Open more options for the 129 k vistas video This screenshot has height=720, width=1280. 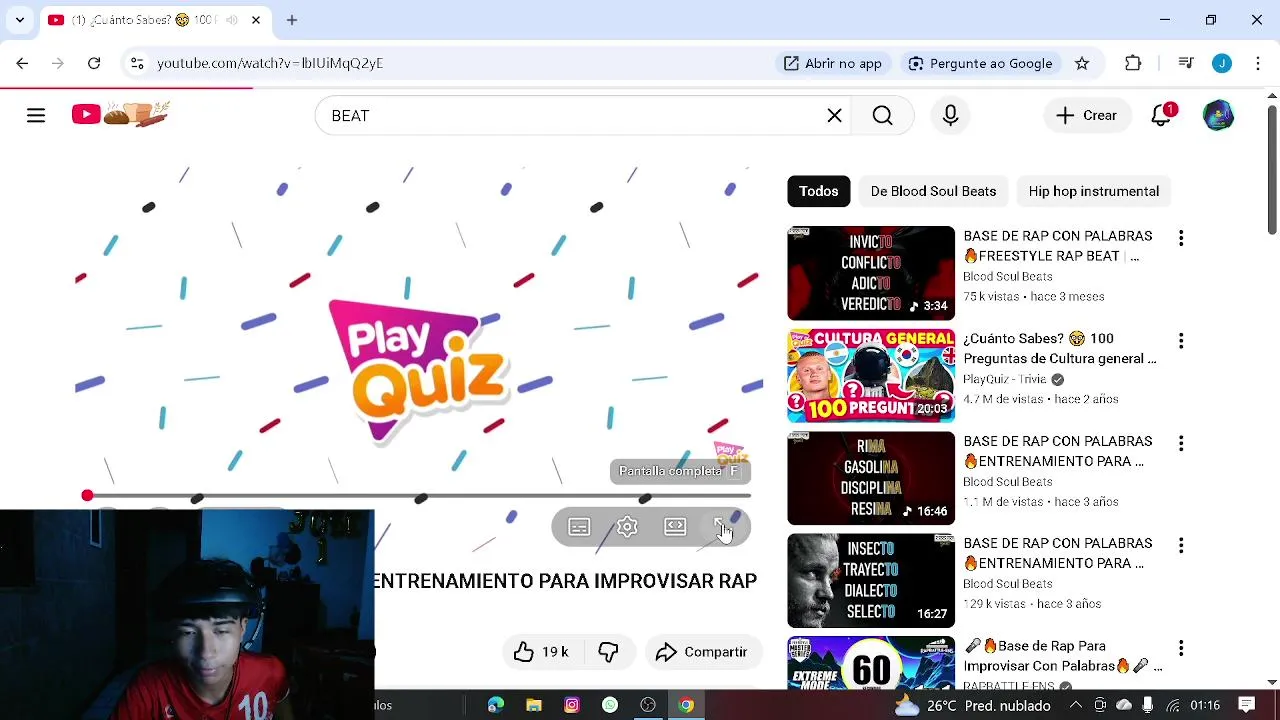[x=1181, y=546]
